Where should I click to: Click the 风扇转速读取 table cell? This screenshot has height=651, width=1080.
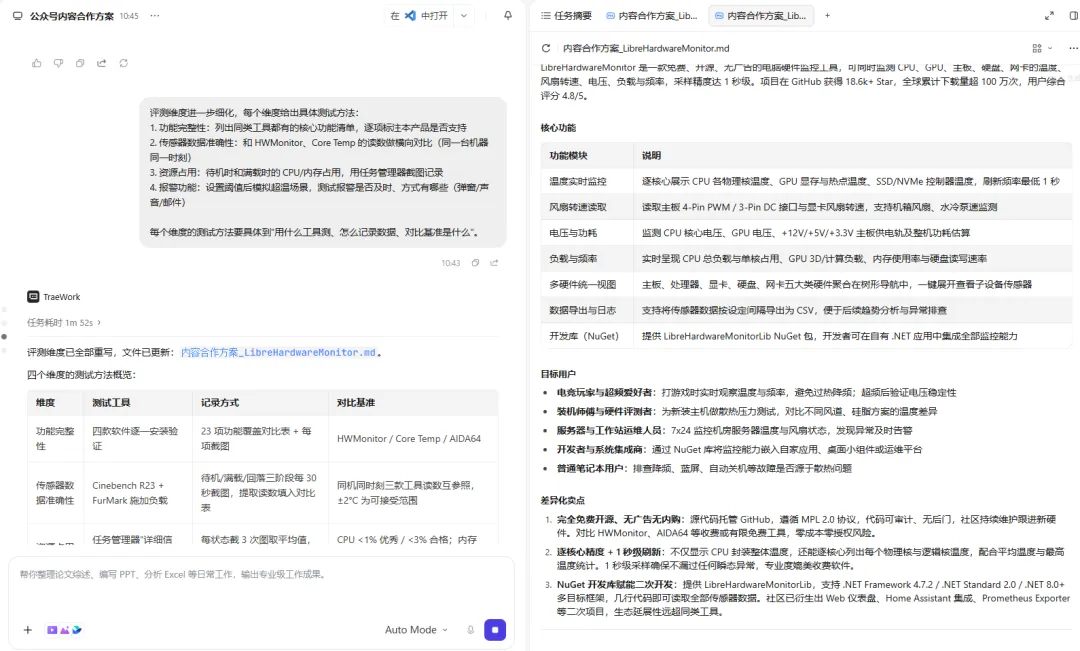[587, 207]
